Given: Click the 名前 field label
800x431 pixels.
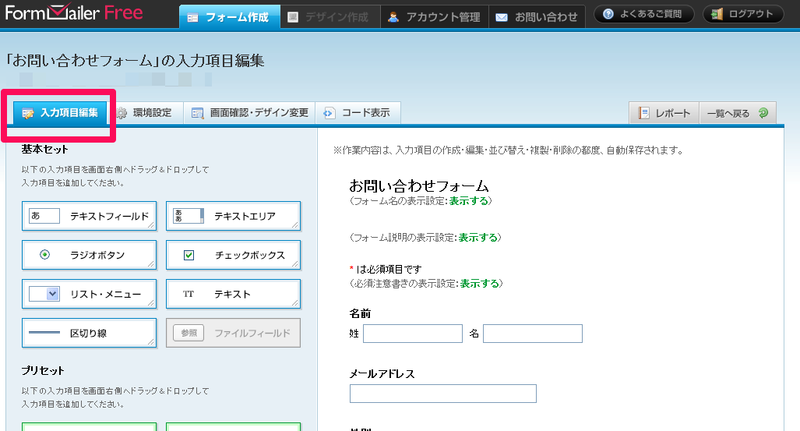Looking at the screenshot, I should pyautogui.click(x=360, y=313).
